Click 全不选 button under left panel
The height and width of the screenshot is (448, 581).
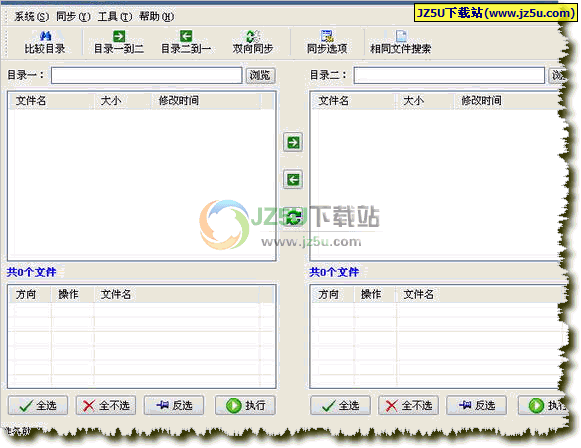[106, 405]
